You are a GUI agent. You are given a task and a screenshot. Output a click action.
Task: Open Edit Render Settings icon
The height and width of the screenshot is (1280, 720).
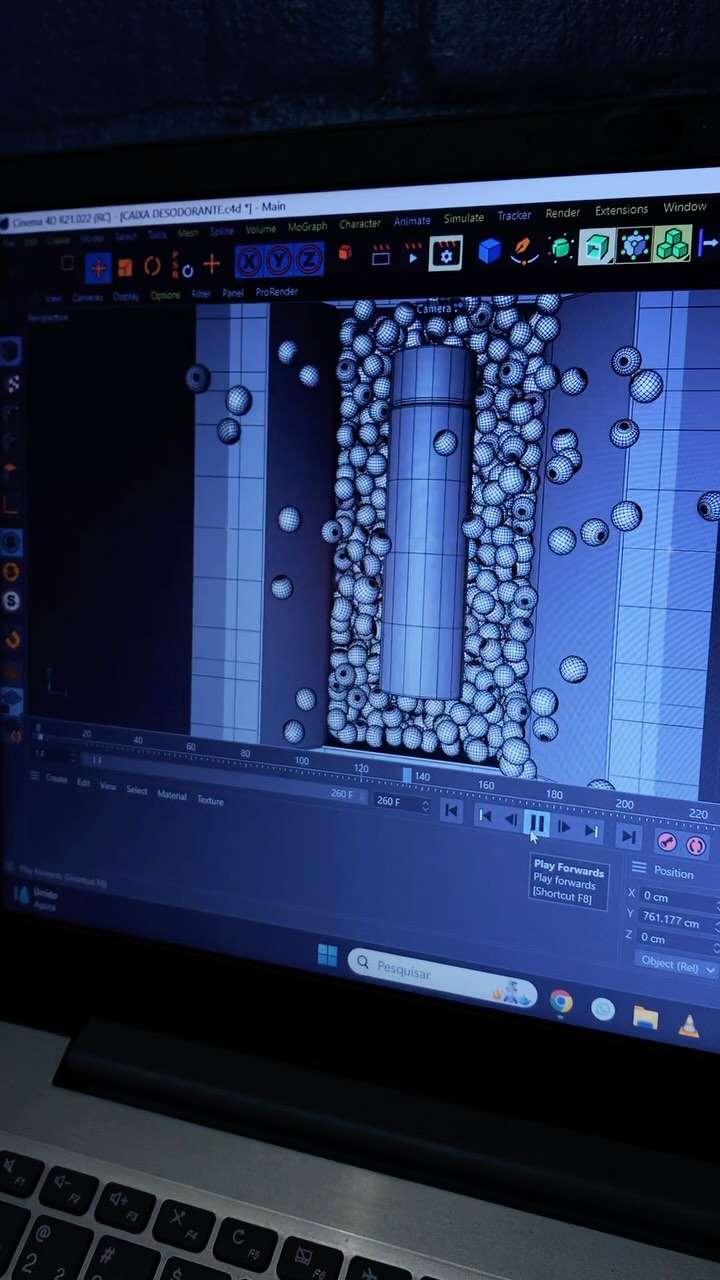point(446,253)
